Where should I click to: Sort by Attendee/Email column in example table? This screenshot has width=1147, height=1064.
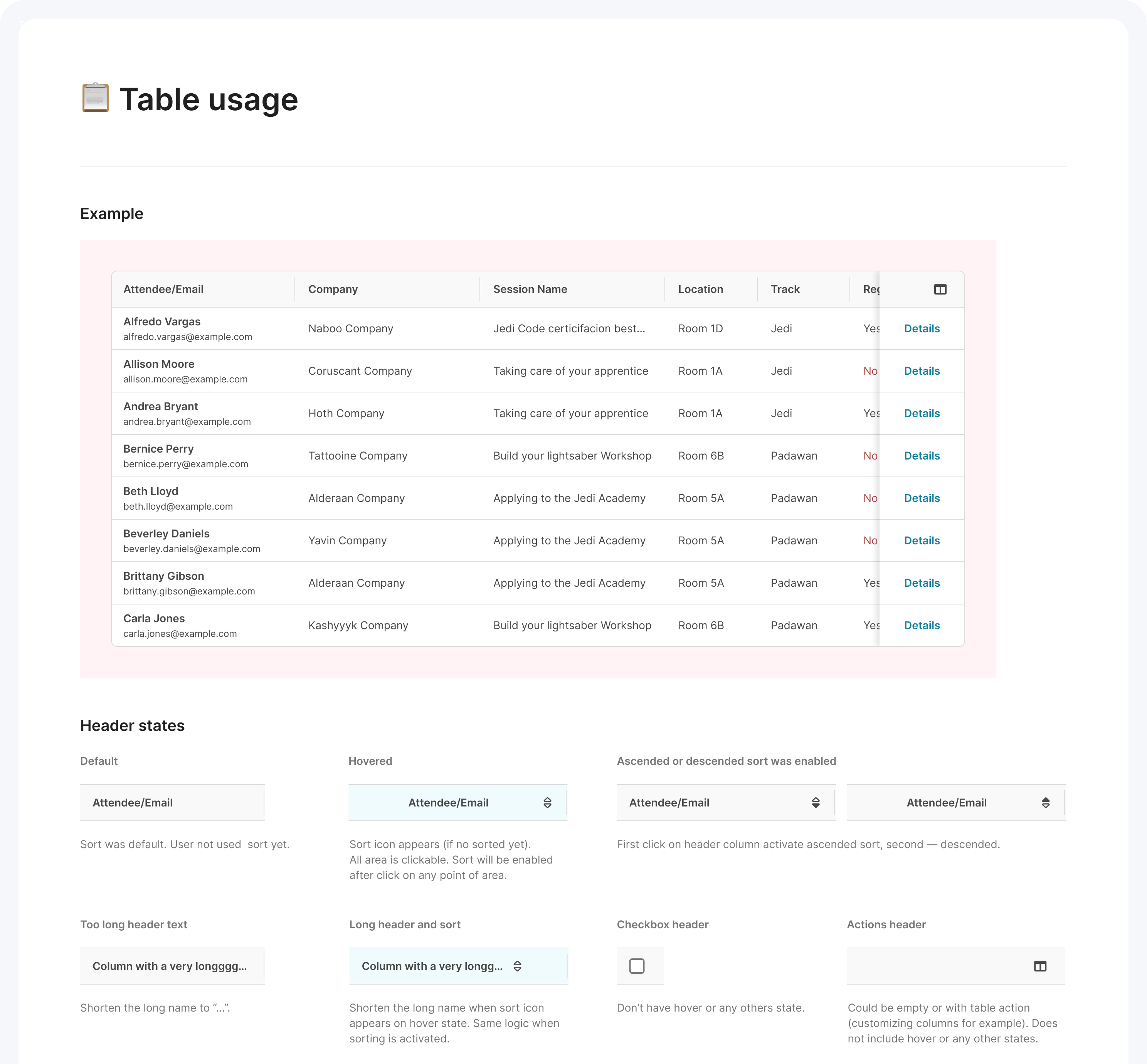[x=203, y=289]
